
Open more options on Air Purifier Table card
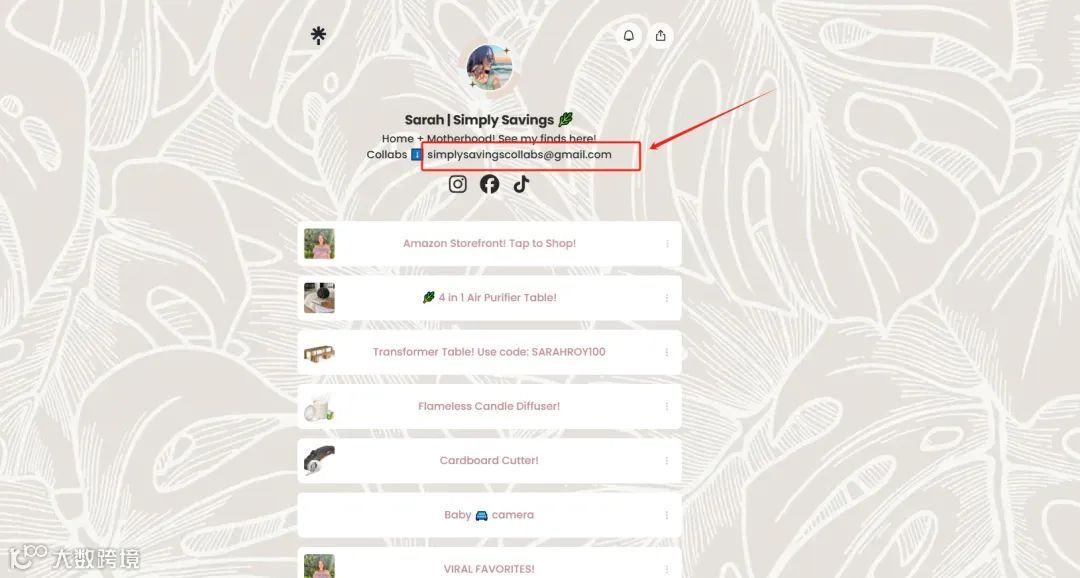click(x=667, y=298)
